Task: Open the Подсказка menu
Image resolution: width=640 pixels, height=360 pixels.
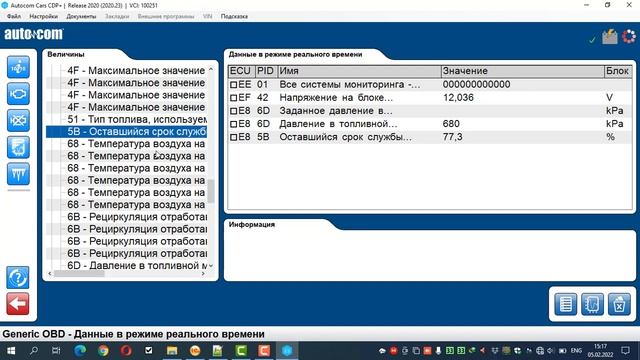Action: 234,16
